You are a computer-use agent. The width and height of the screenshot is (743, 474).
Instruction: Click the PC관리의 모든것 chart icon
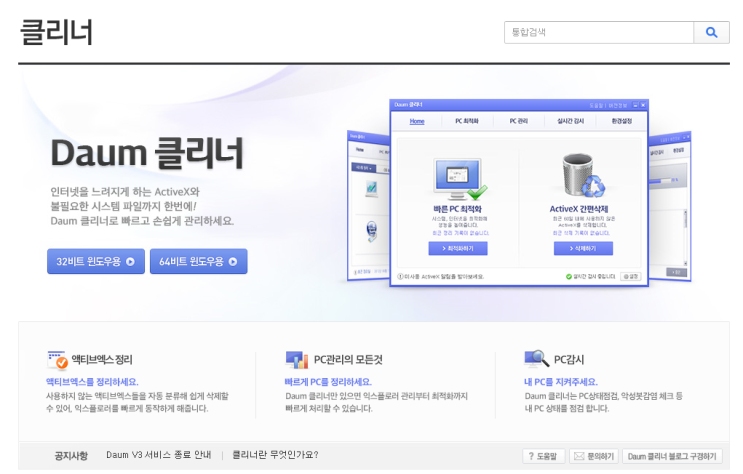[x=297, y=360]
